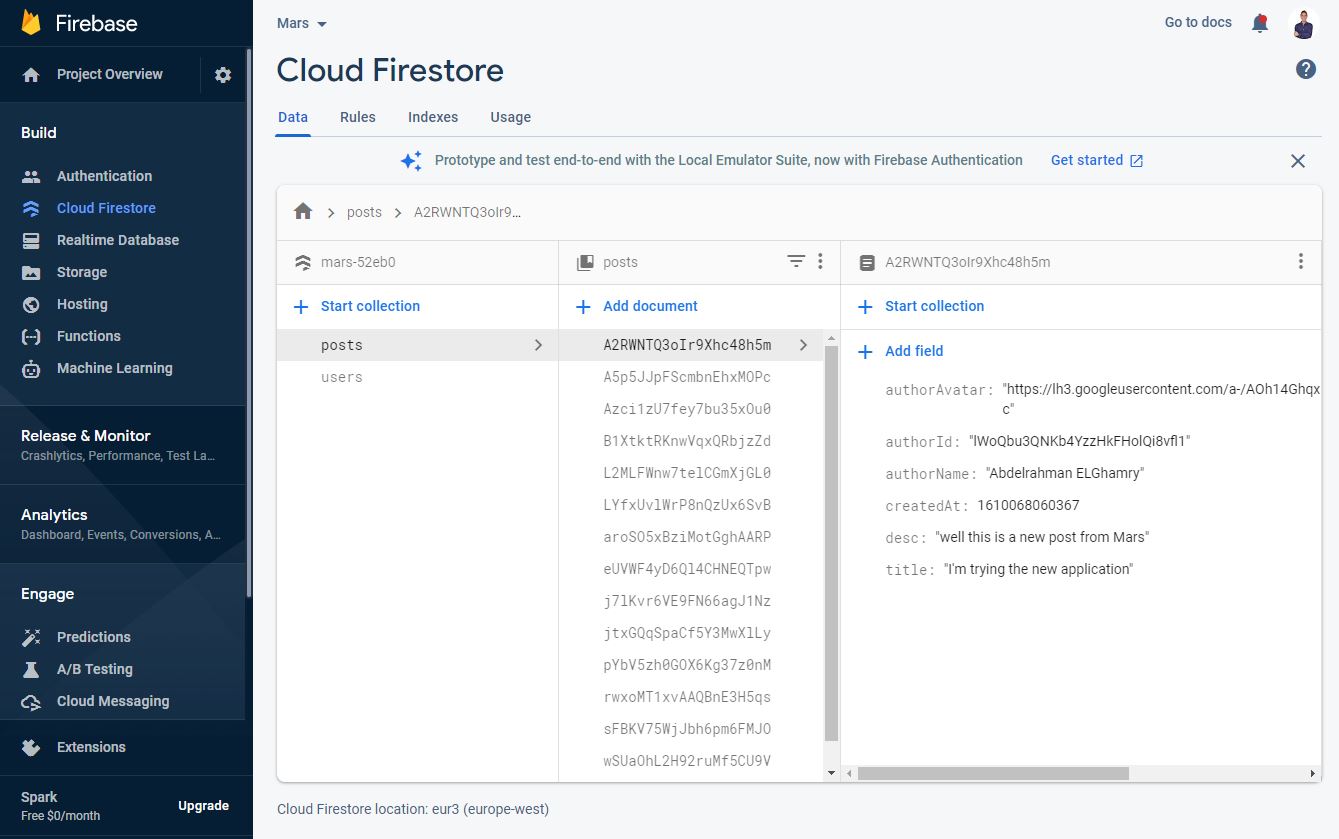The width and height of the screenshot is (1339, 839).
Task: Click the createdAt value 1610068060367
Action: click(1028, 505)
